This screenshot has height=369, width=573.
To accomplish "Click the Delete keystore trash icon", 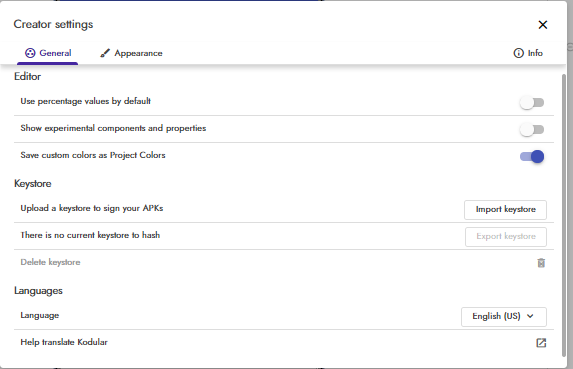I will (541, 263).
